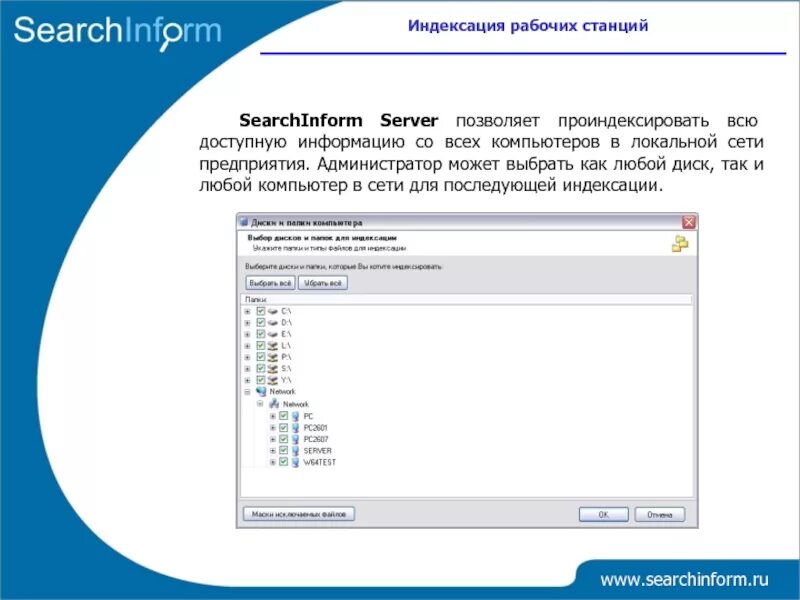Expand the L:\ drive node

[247, 346]
